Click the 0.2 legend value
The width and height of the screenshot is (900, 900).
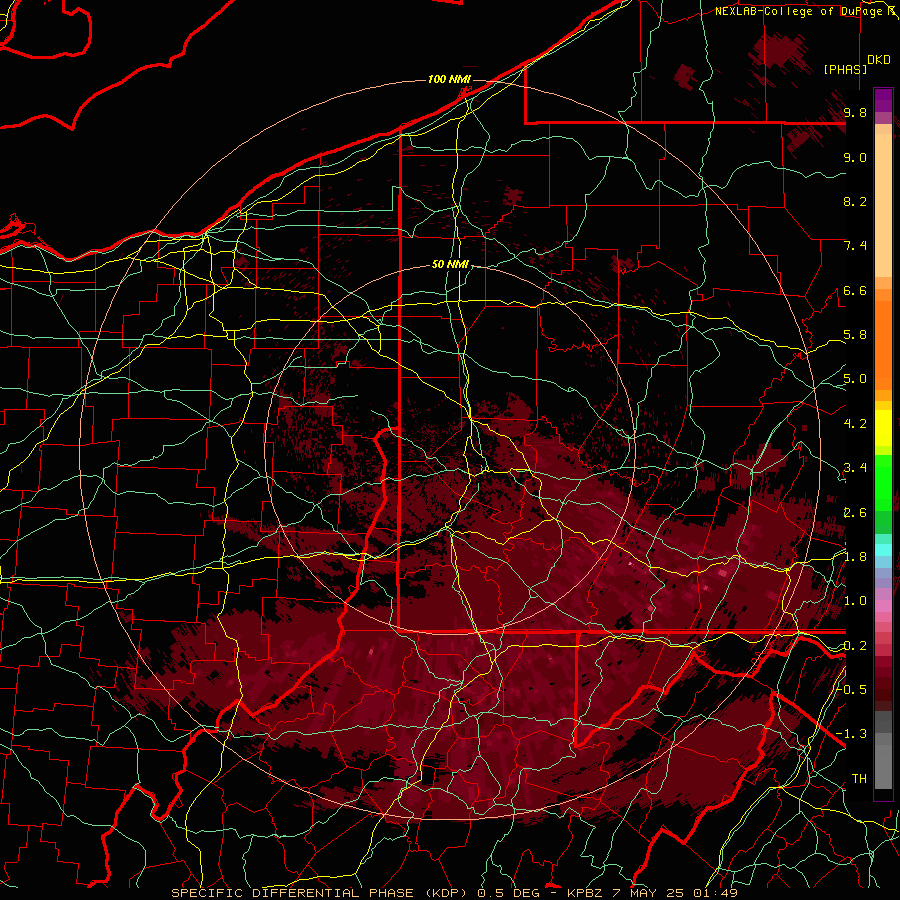pyautogui.click(x=855, y=645)
